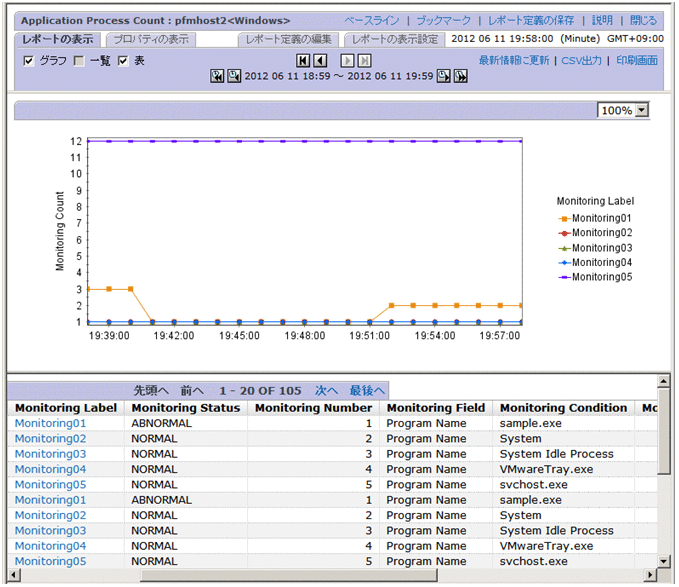Click the next-page arrow icon

[349, 60]
